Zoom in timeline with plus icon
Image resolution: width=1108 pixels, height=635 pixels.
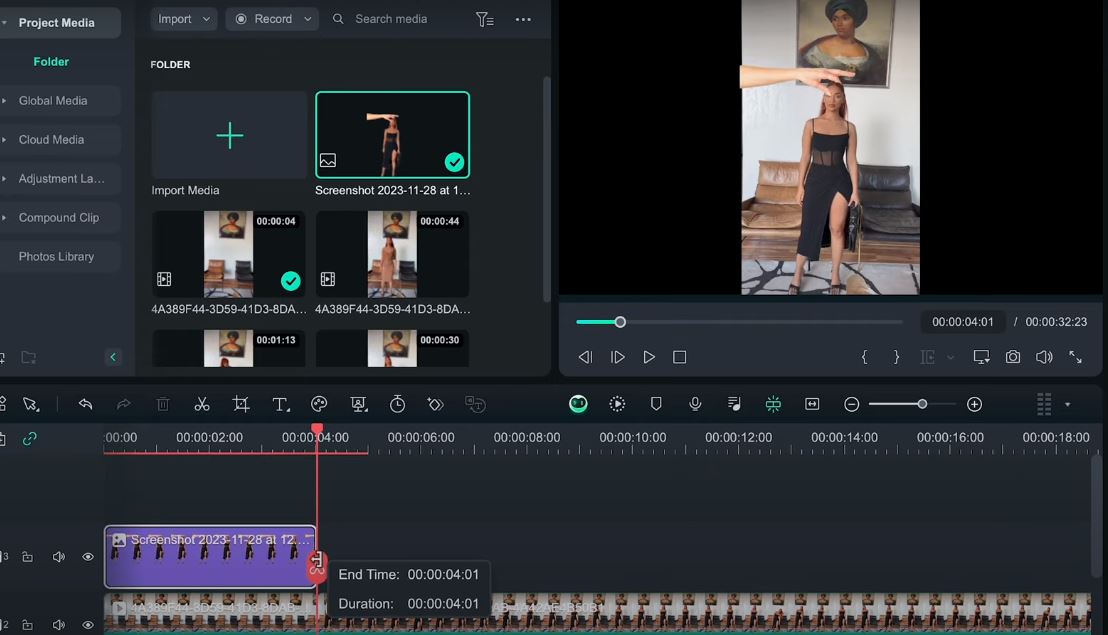click(974, 404)
